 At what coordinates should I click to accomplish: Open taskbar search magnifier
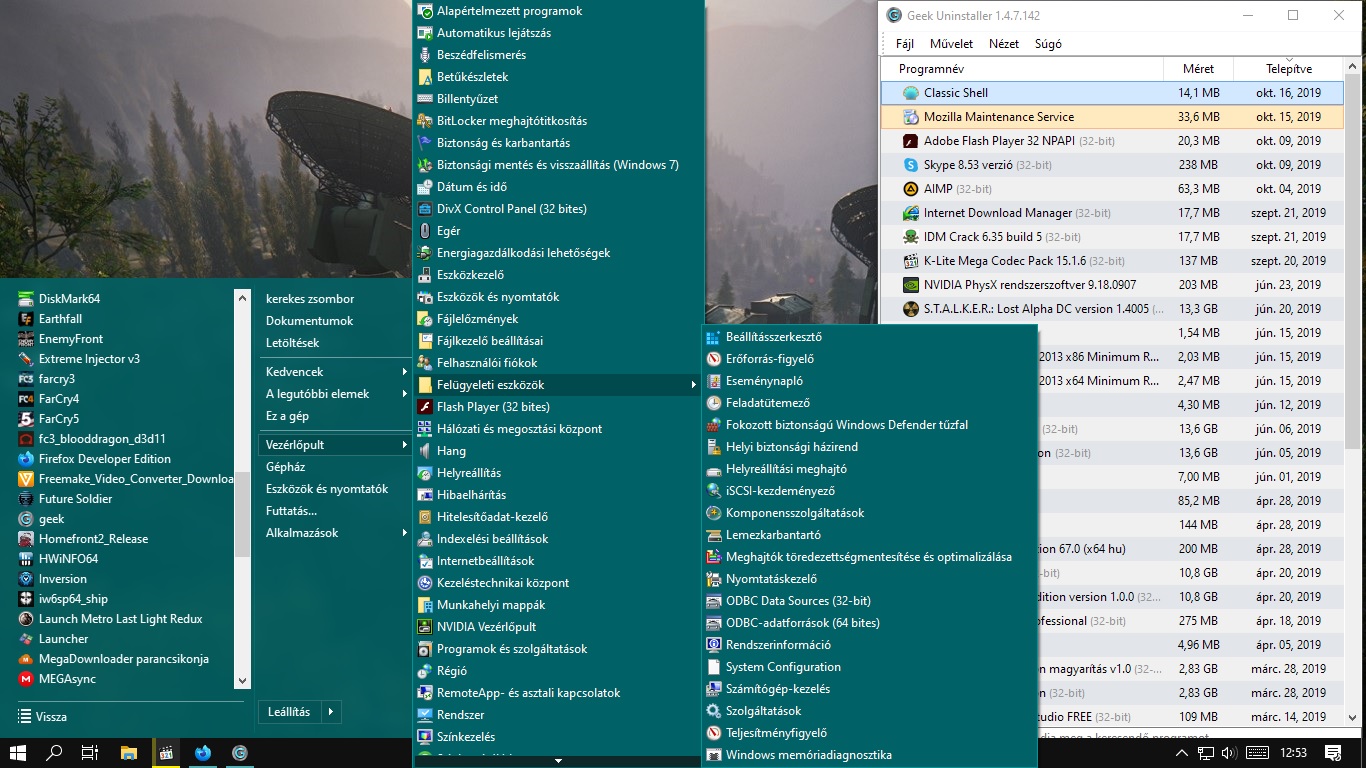coord(55,753)
